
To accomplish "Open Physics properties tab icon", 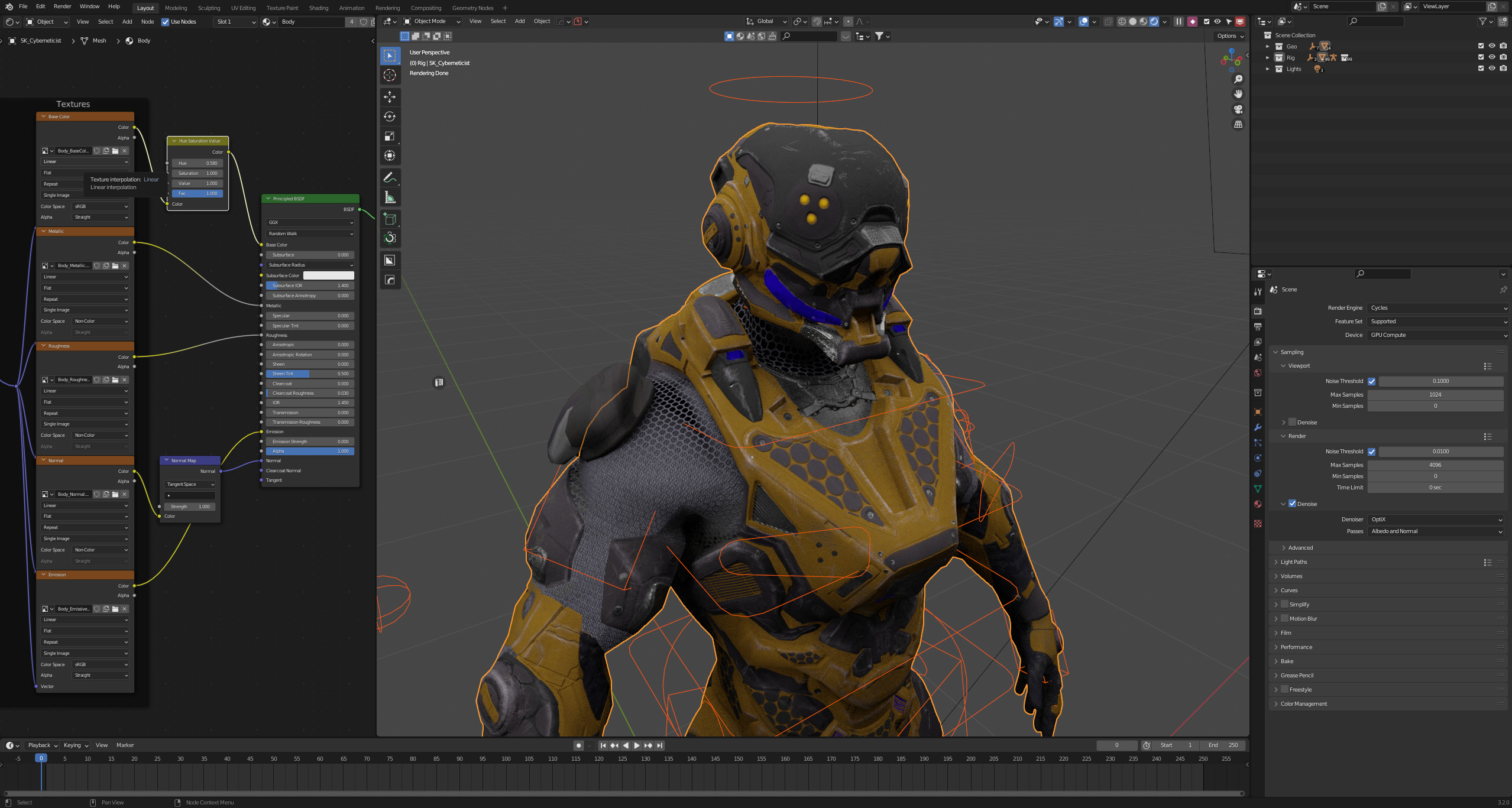I will pyautogui.click(x=1258, y=458).
